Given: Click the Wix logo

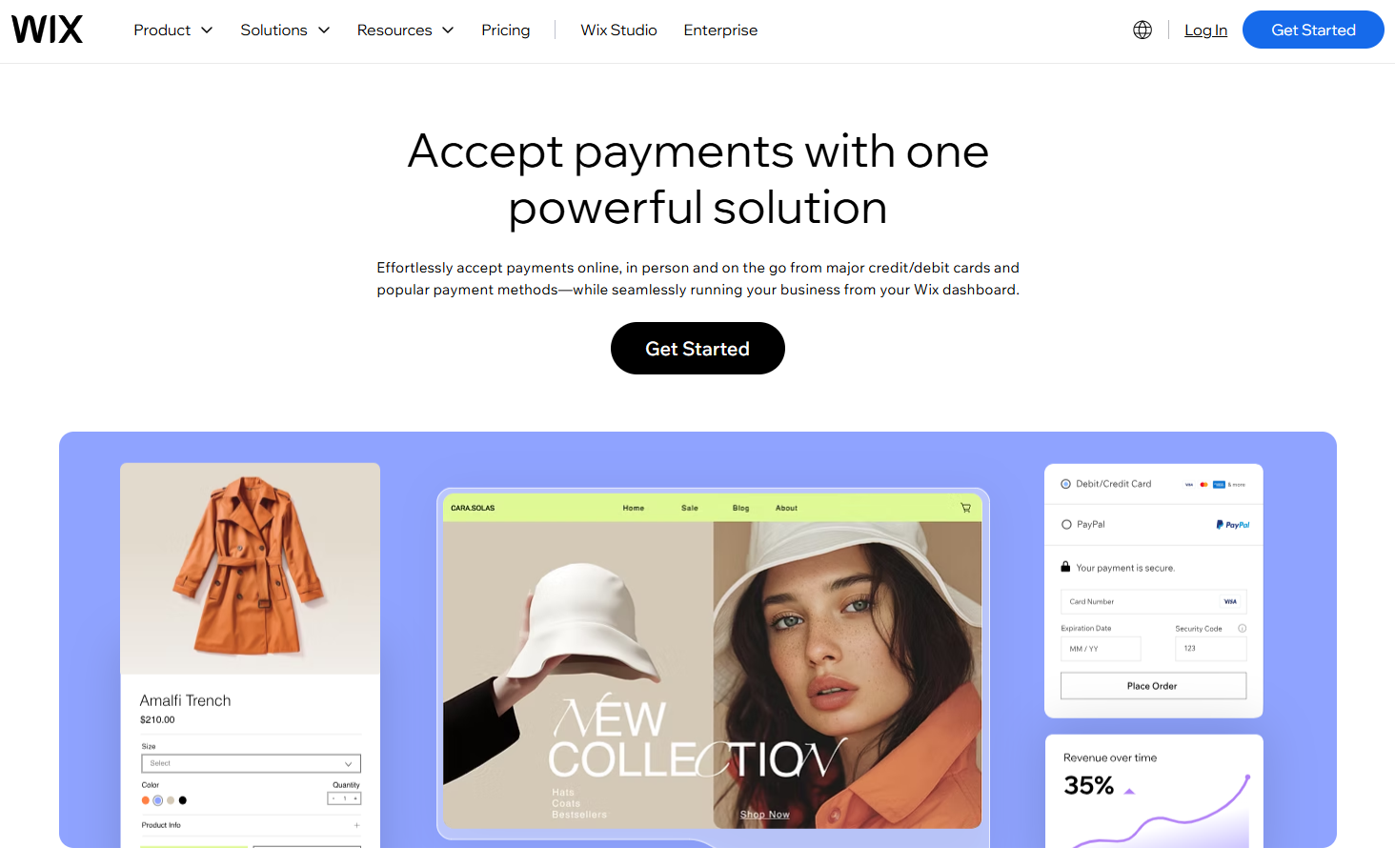Looking at the screenshot, I should click(x=47, y=30).
